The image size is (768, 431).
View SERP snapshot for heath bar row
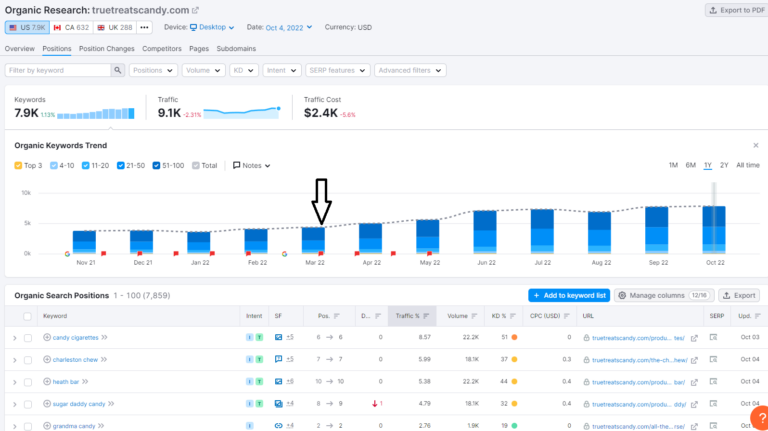click(x=714, y=382)
